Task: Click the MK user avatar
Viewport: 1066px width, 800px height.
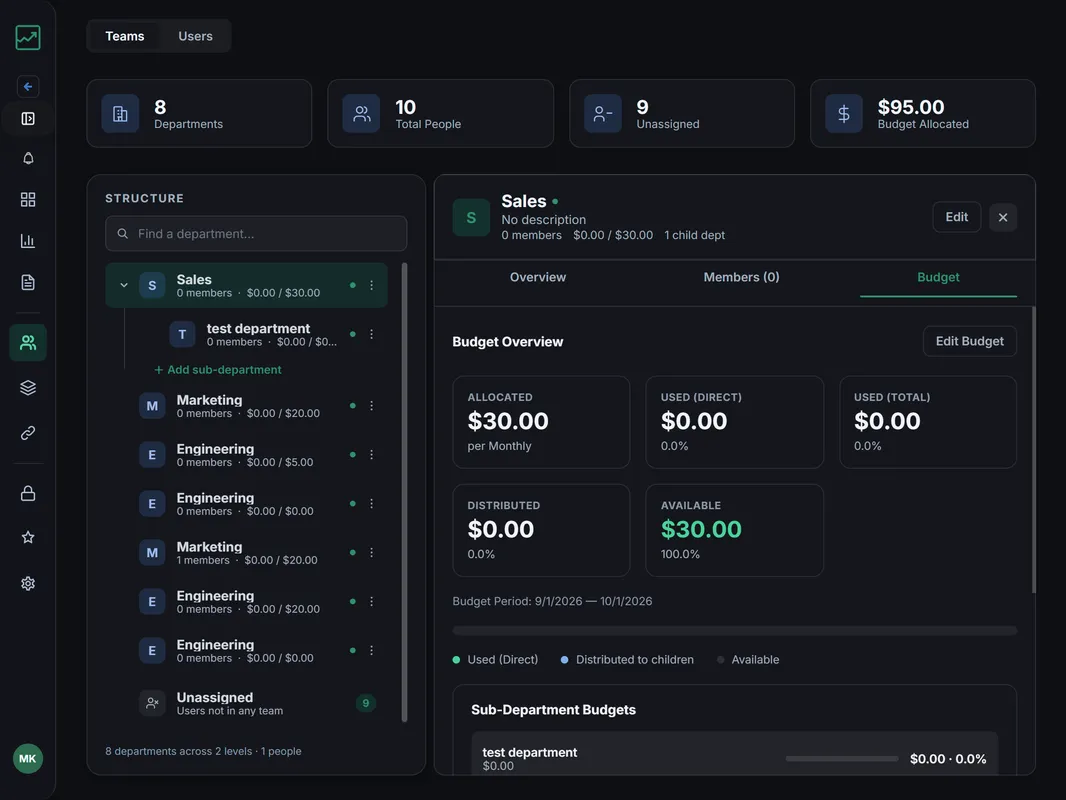Action: click(28, 759)
